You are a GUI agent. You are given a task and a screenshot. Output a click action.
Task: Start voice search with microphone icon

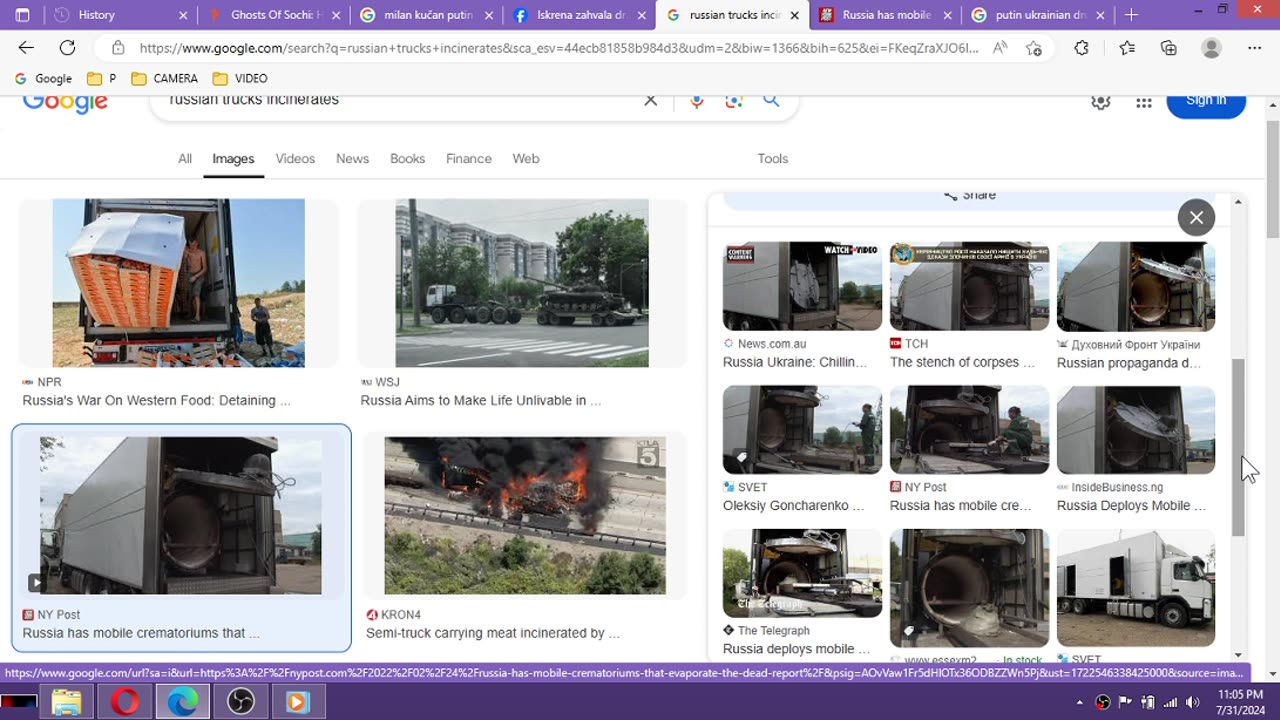[x=697, y=100]
